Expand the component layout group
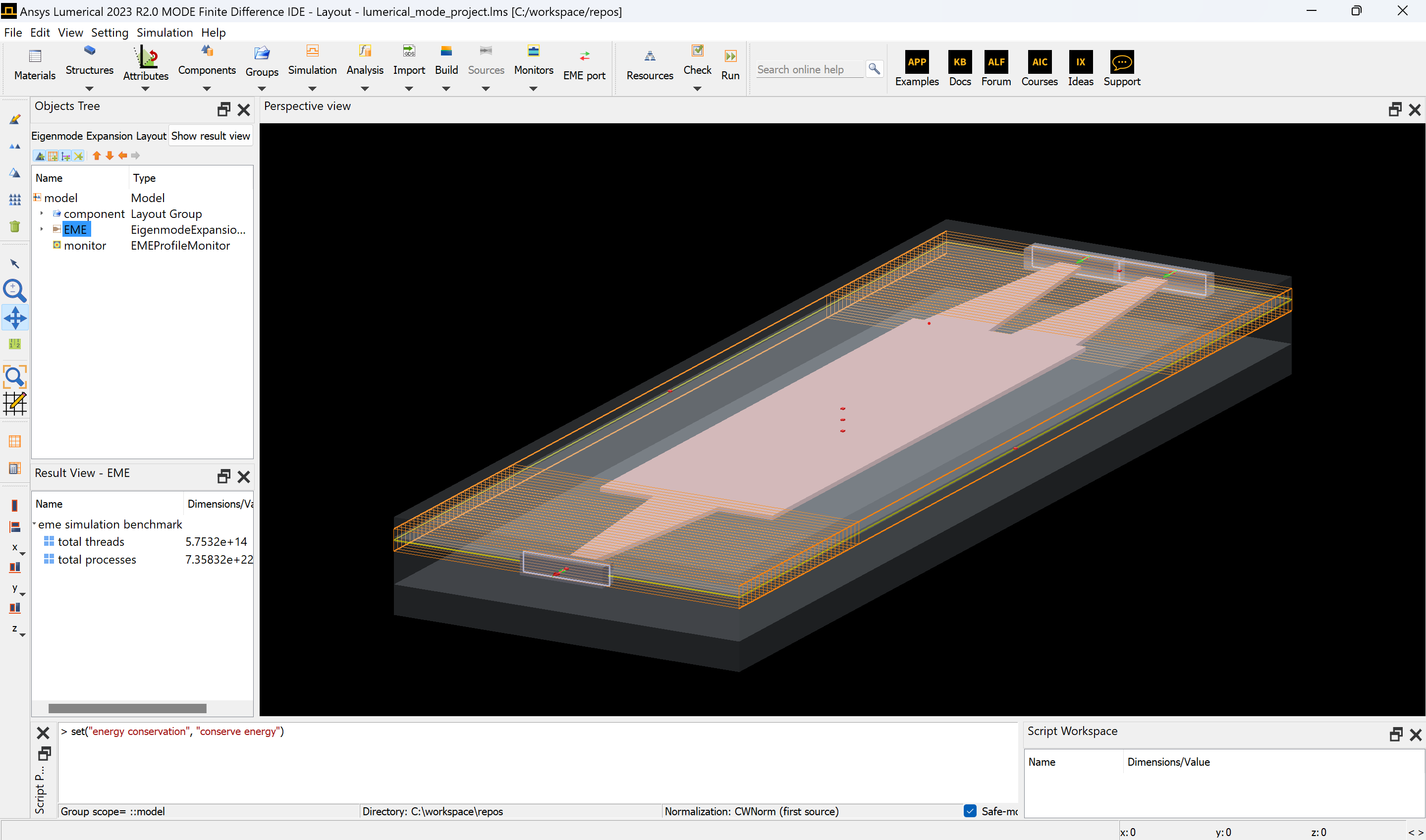1426x840 pixels. click(x=42, y=213)
